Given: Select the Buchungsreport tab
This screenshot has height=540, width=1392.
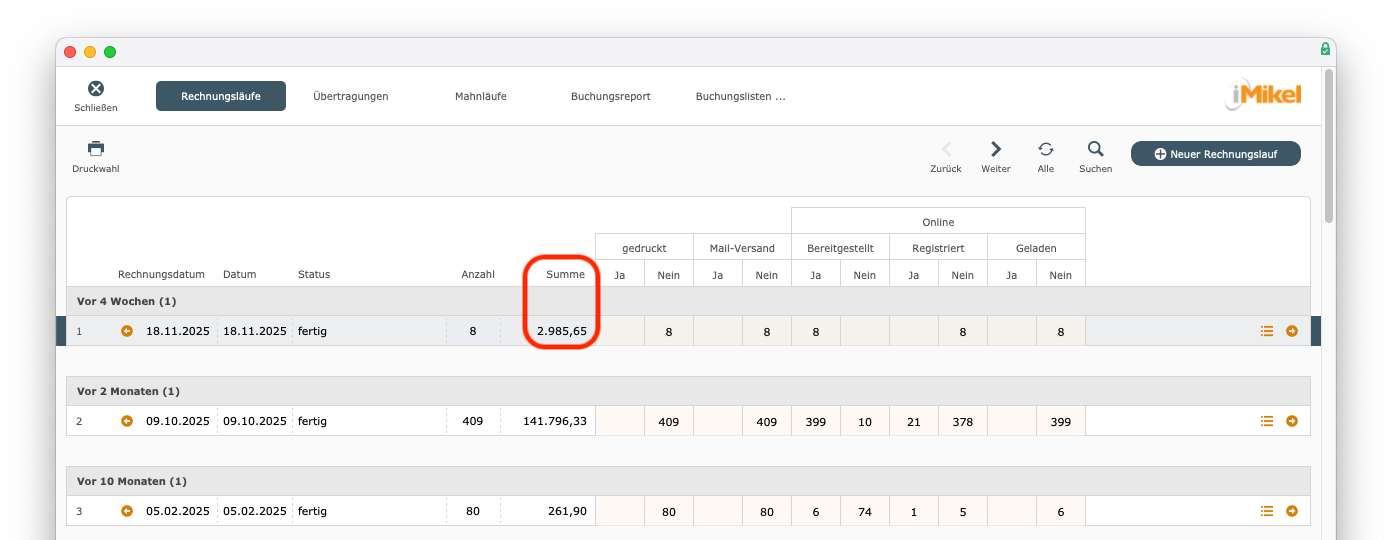Looking at the screenshot, I should (x=610, y=96).
